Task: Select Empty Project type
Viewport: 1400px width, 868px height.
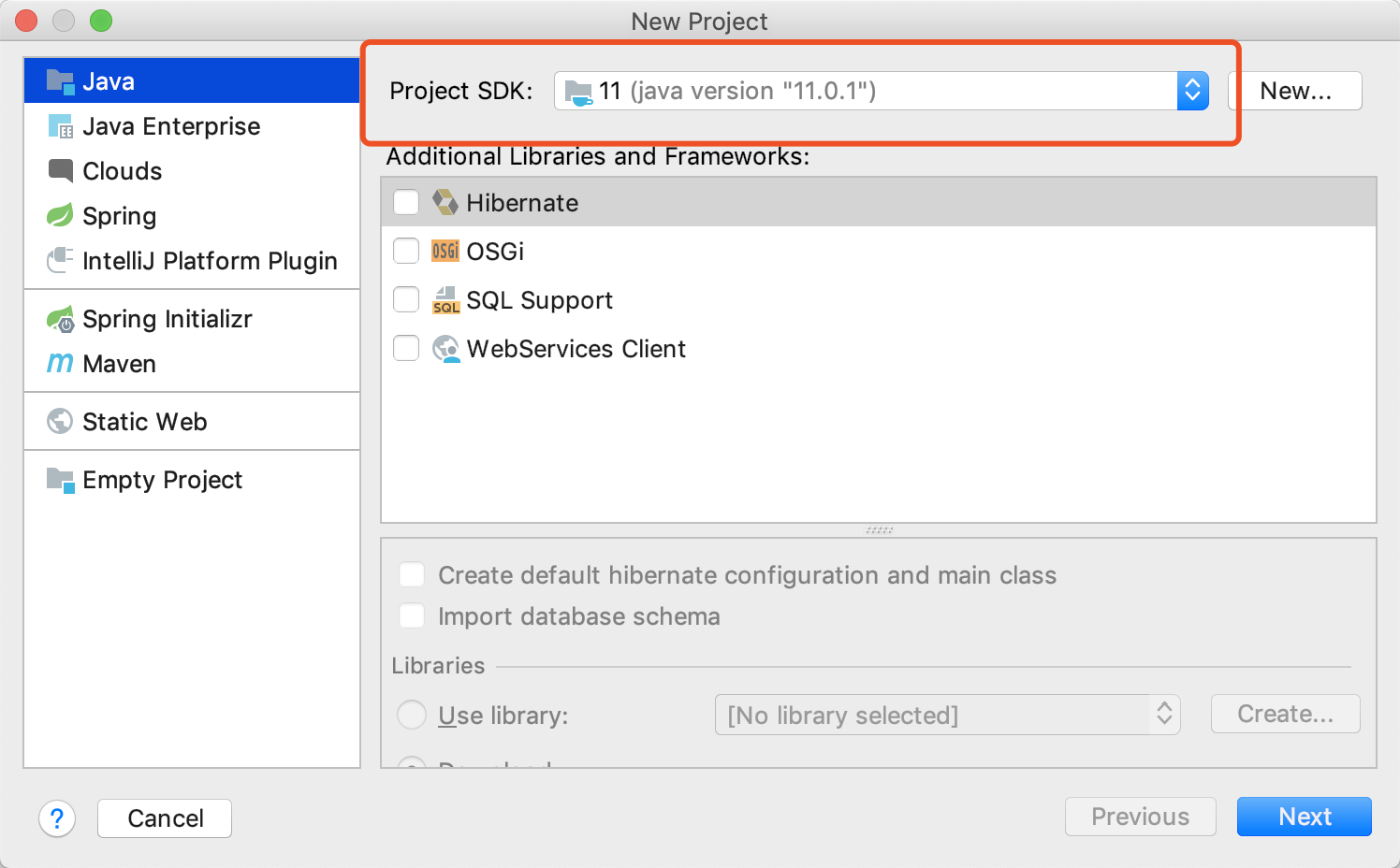Action: 192,480
